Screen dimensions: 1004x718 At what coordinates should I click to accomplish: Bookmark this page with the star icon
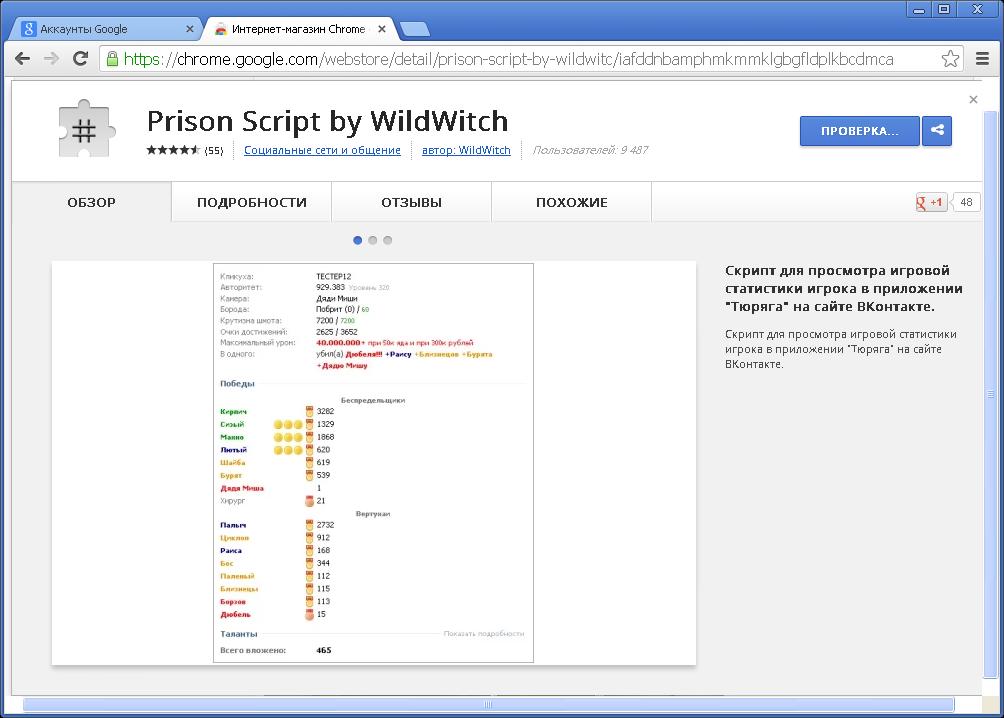pyautogui.click(x=950, y=59)
